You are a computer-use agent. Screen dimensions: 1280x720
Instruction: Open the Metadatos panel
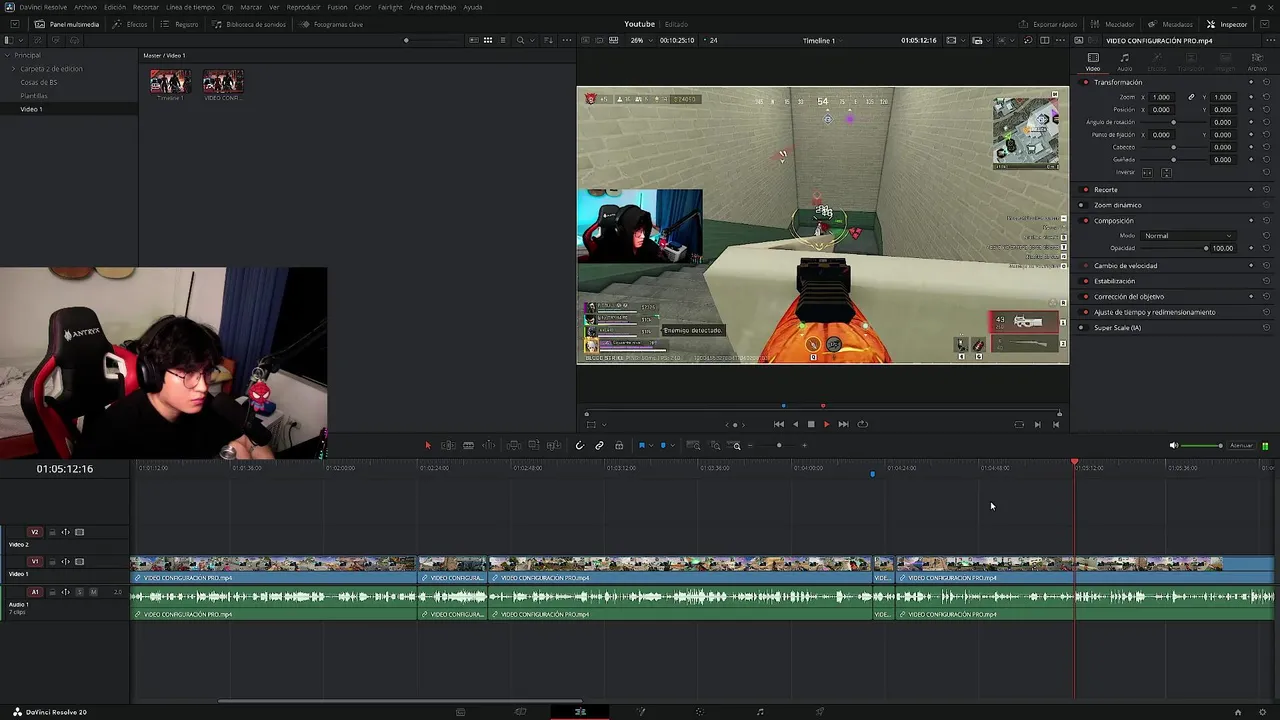[1170, 24]
